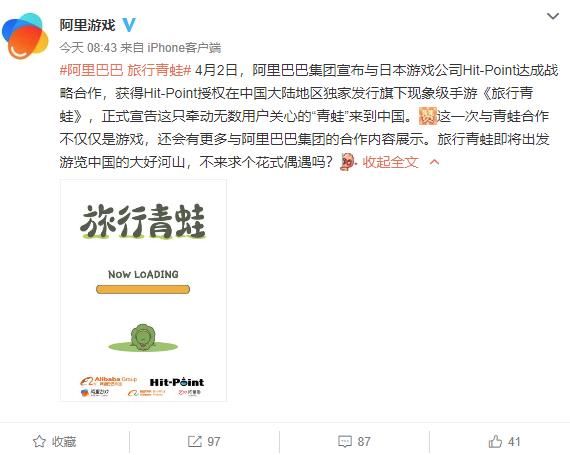Click the blue verified V badge
The height and width of the screenshot is (455, 570).
[x=129, y=25]
